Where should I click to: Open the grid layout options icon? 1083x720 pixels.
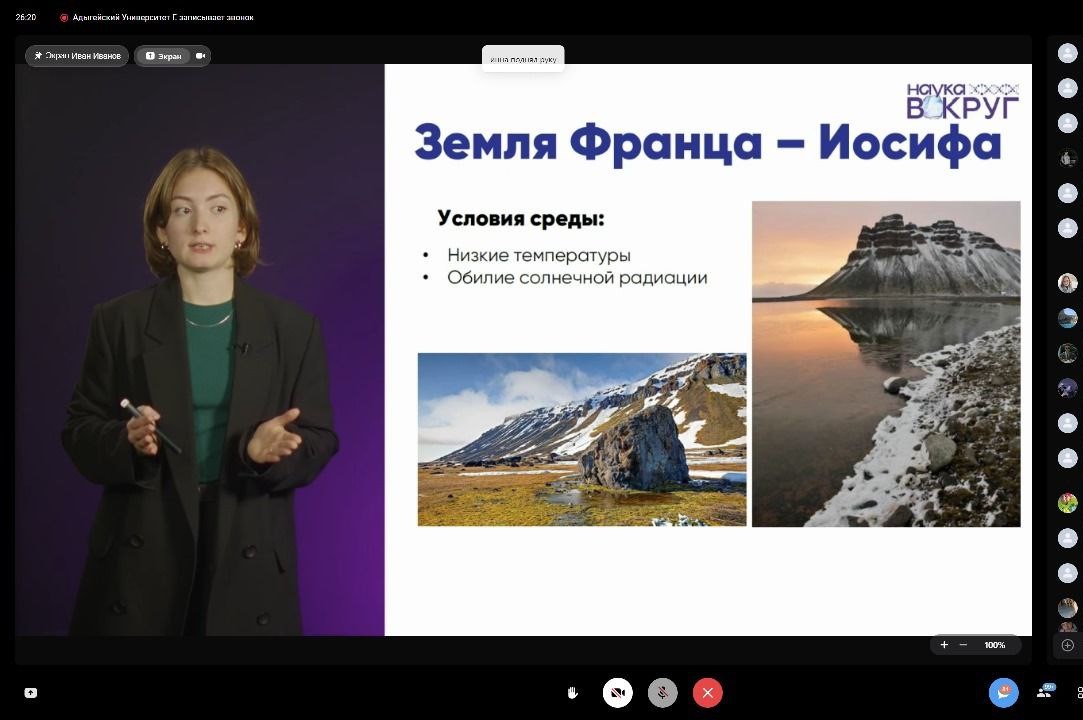click(x=1079, y=692)
